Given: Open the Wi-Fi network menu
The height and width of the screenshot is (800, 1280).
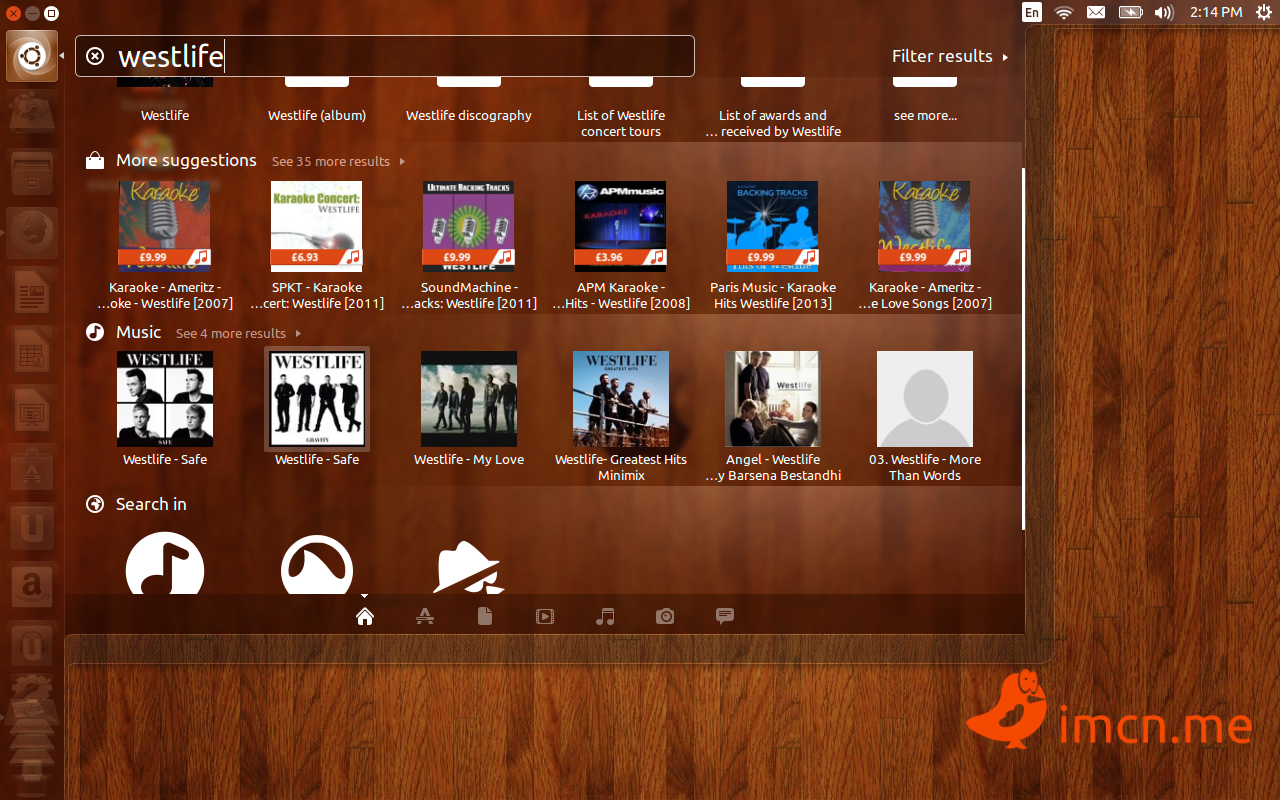Looking at the screenshot, I should [x=1064, y=12].
